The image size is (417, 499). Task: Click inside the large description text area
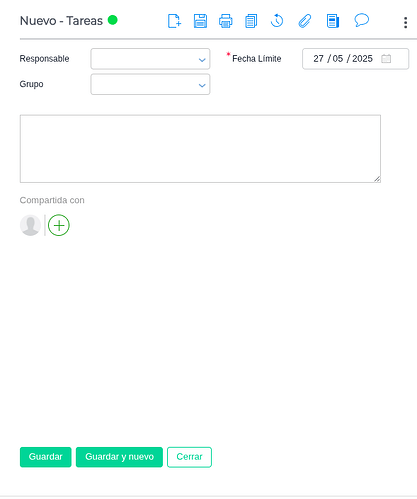[200, 149]
